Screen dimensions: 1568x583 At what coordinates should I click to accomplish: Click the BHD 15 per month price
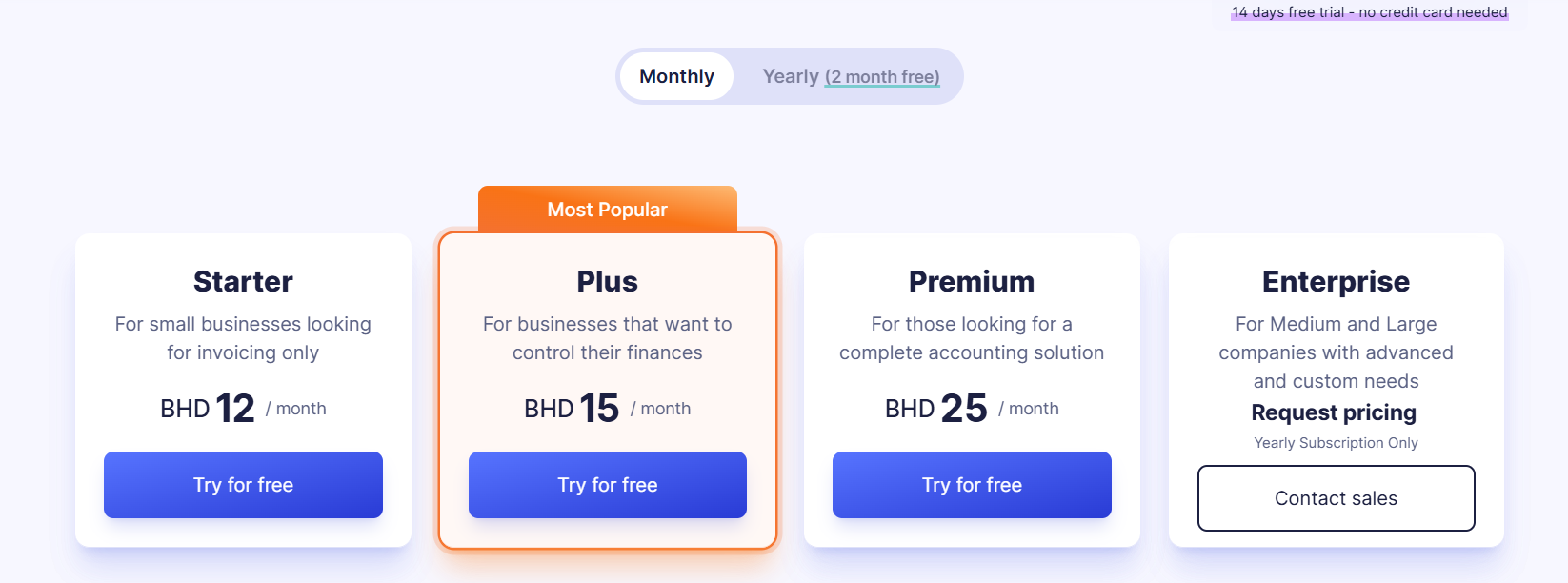[x=608, y=409]
